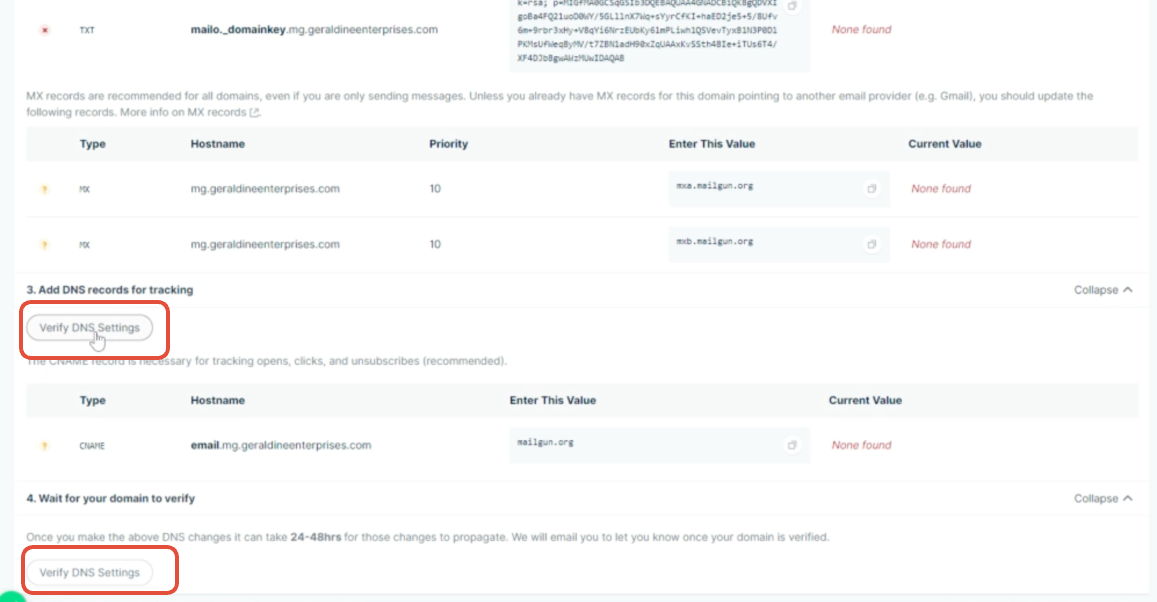Click the mxb.mailgun.org value field
This screenshot has width=1157, height=602.
click(760, 243)
